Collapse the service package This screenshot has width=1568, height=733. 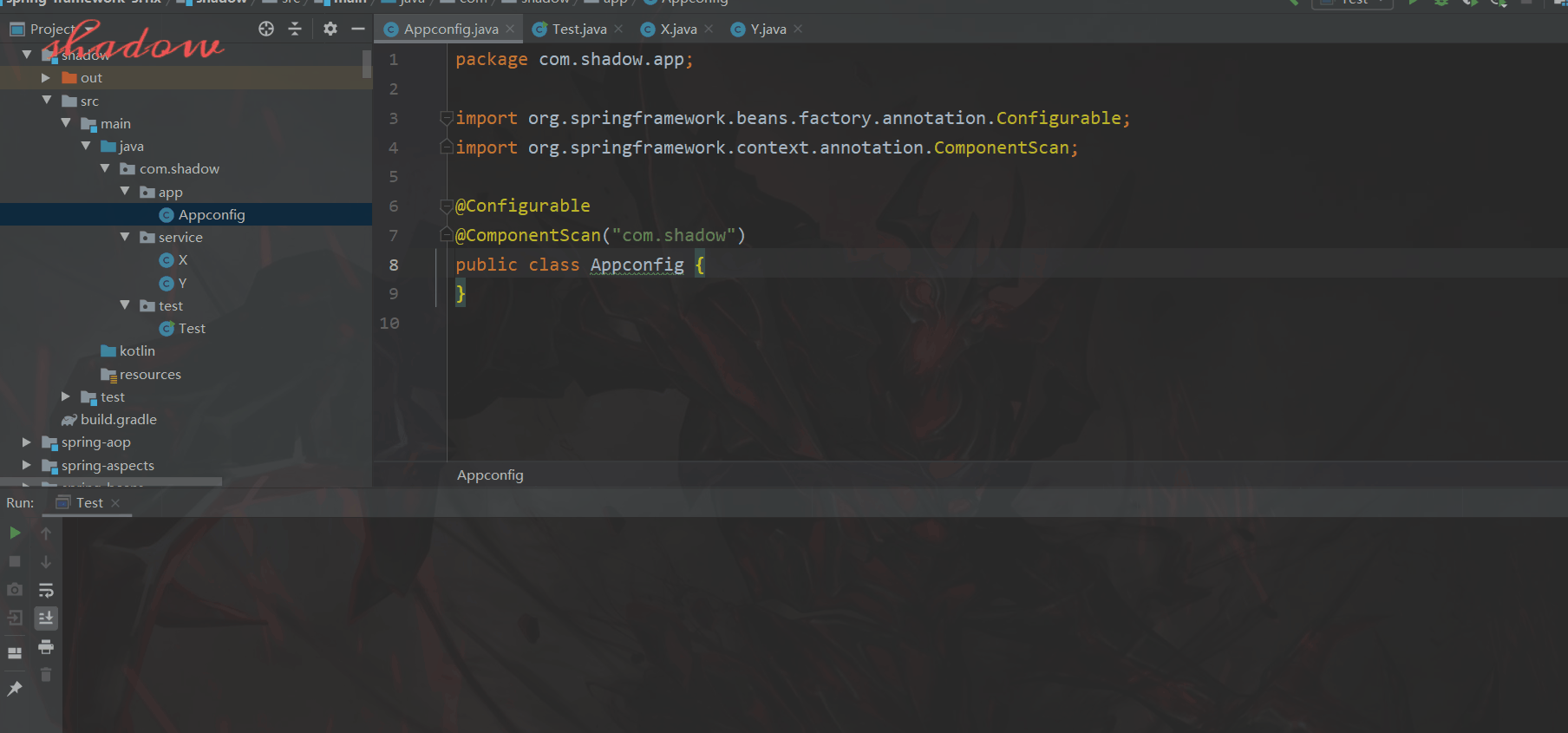coord(125,237)
